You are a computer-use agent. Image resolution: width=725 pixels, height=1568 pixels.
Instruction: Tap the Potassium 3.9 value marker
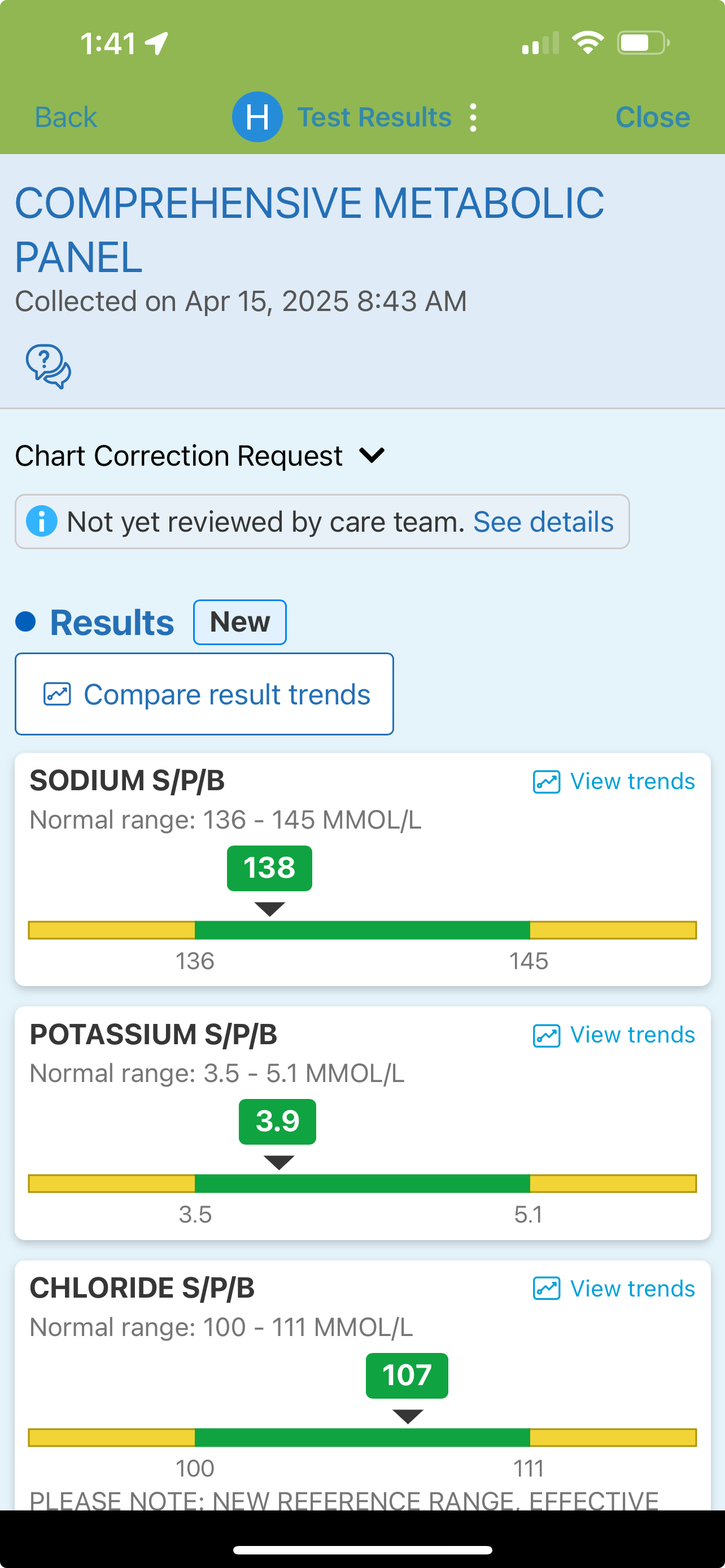click(278, 1121)
